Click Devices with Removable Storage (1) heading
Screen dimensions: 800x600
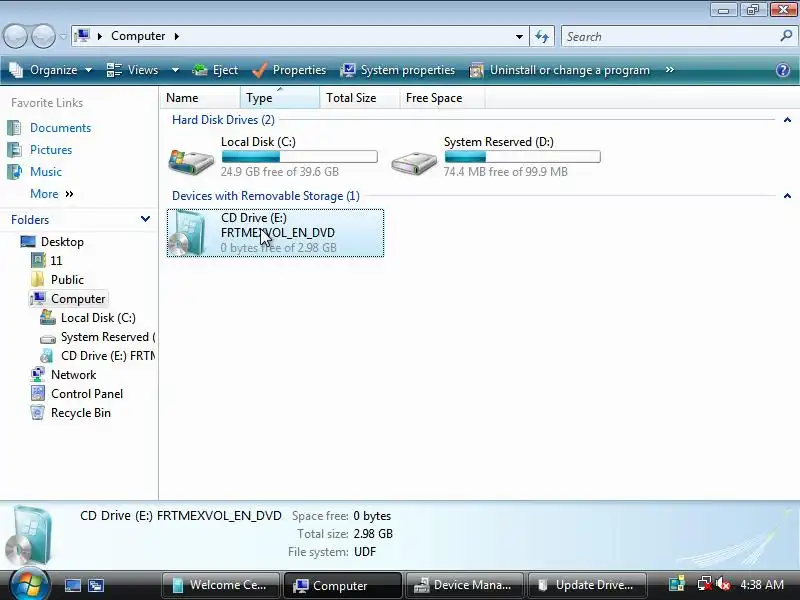click(x=266, y=196)
